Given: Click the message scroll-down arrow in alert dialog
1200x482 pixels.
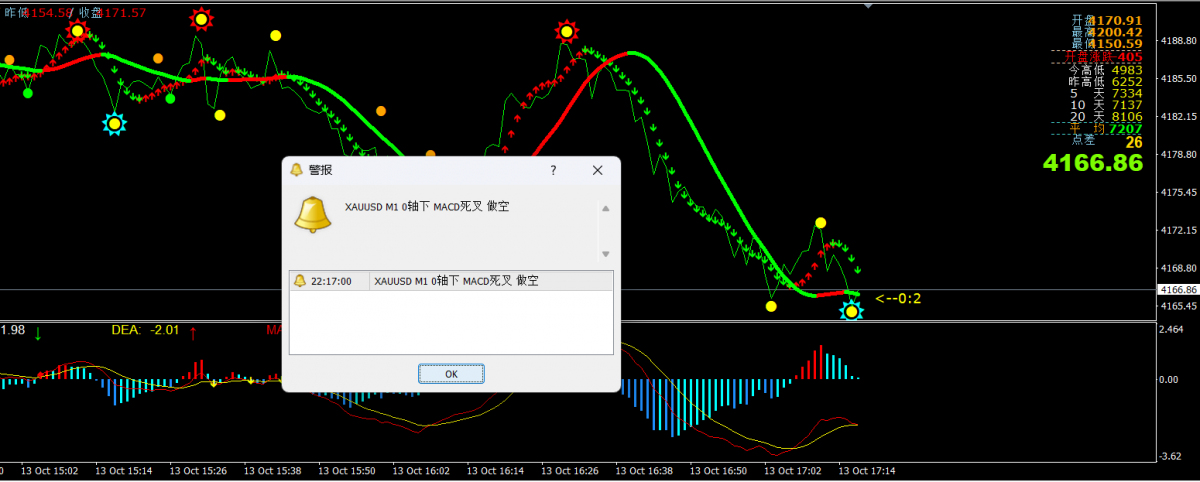Looking at the screenshot, I should pyautogui.click(x=605, y=254).
